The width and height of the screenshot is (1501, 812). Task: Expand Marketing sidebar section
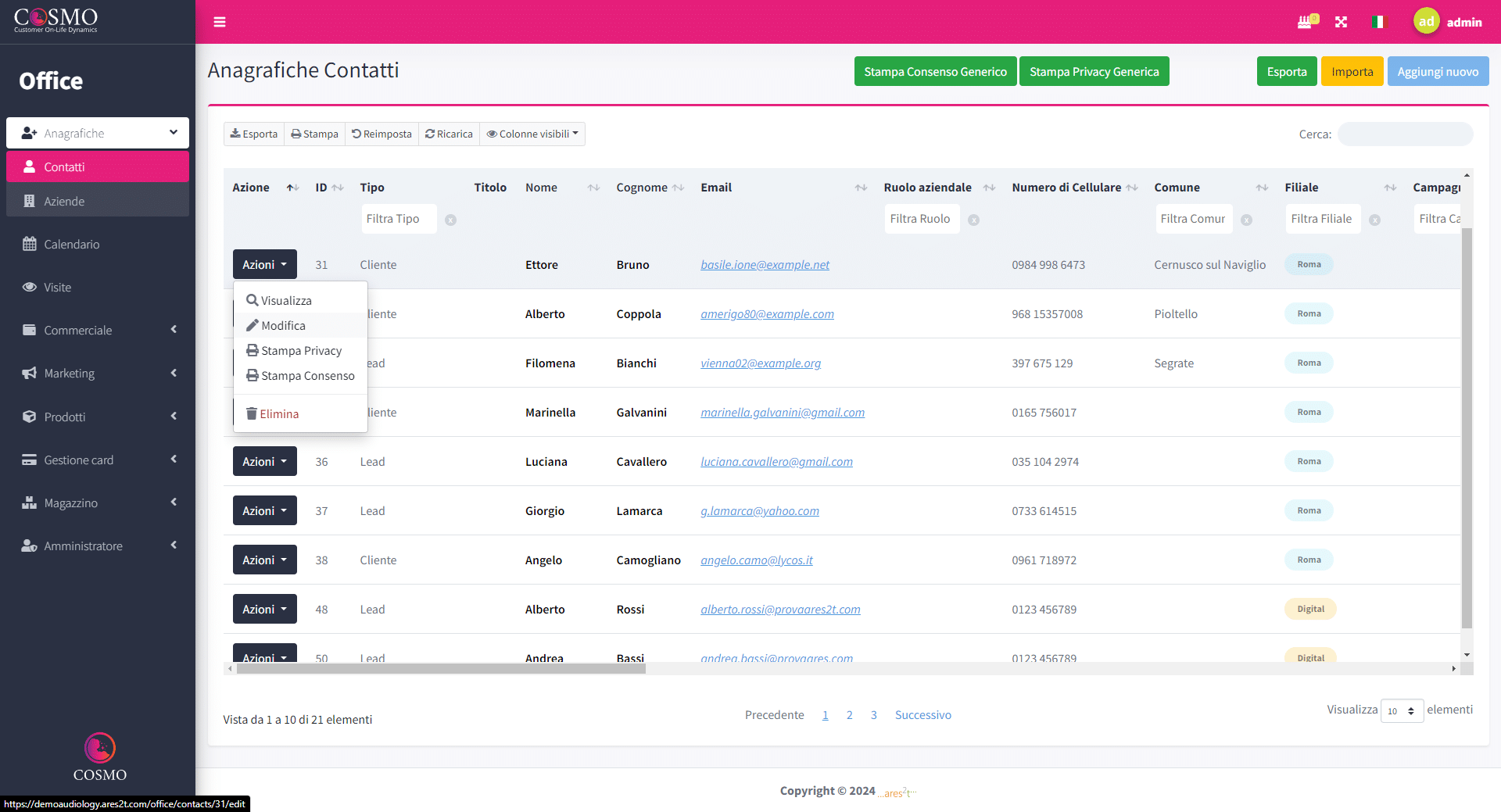[x=98, y=373]
